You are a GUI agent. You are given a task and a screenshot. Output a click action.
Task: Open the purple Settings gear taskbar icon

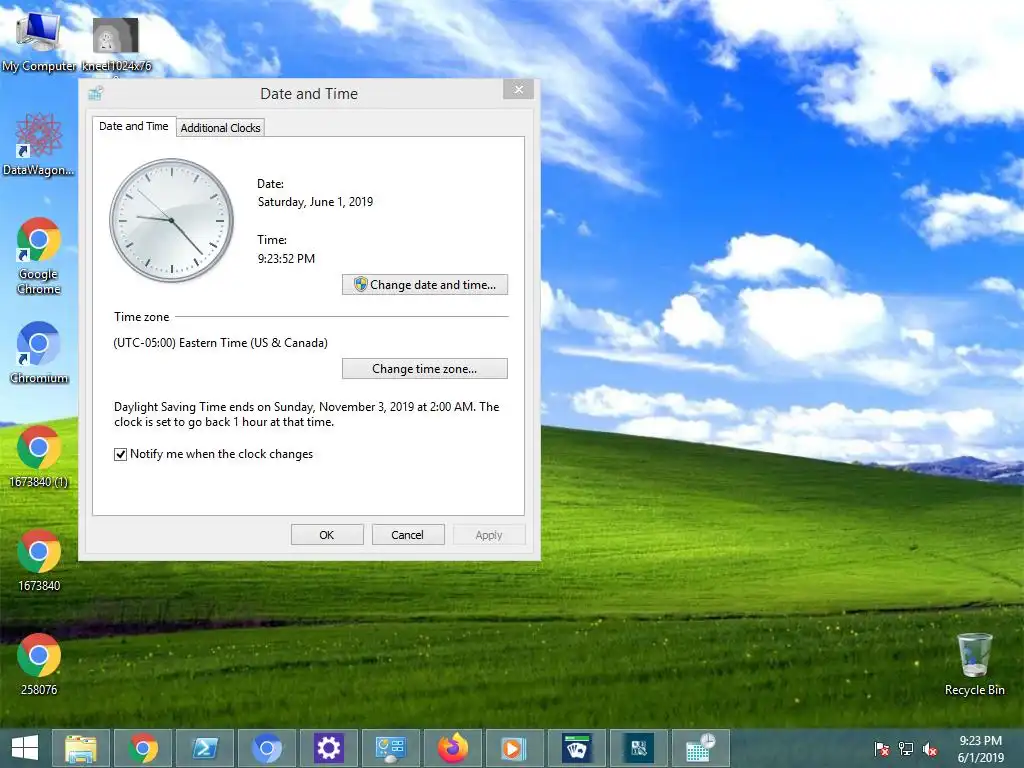click(x=328, y=748)
